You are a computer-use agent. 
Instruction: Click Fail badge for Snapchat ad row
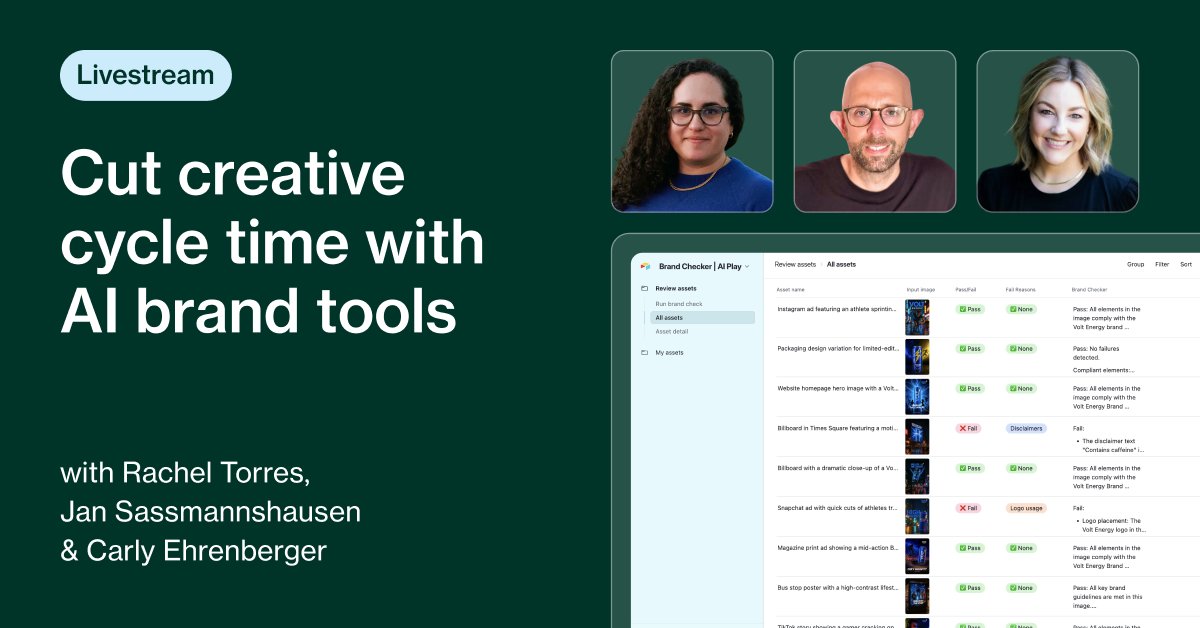969,508
